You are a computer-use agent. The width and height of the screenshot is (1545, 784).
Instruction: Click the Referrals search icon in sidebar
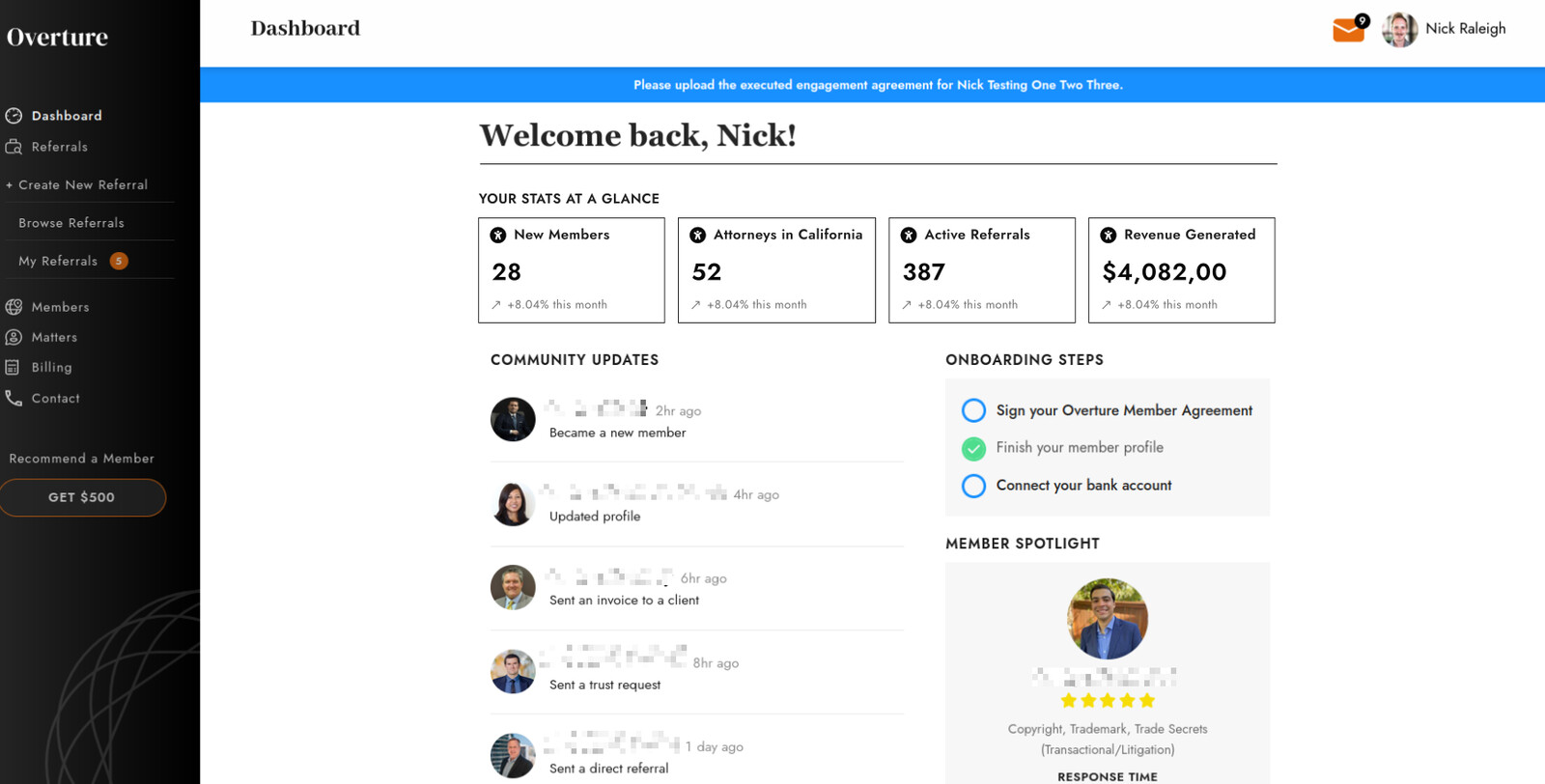click(14, 147)
